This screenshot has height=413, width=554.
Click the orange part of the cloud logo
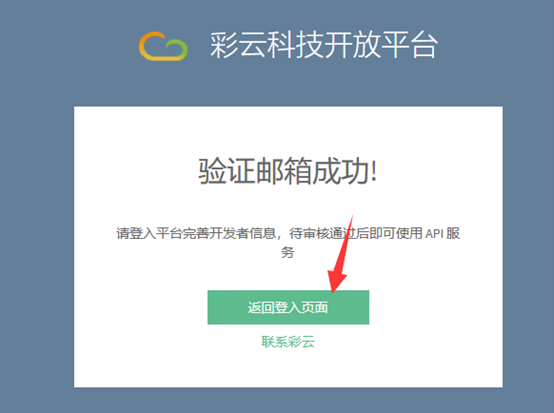tap(152, 45)
